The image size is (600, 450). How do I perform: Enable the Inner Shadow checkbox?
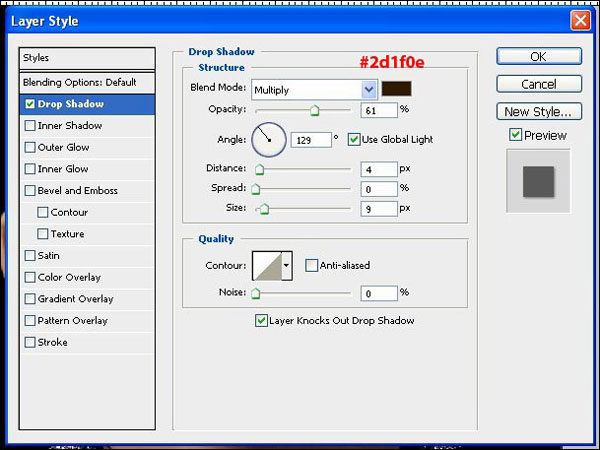pyautogui.click(x=30, y=126)
